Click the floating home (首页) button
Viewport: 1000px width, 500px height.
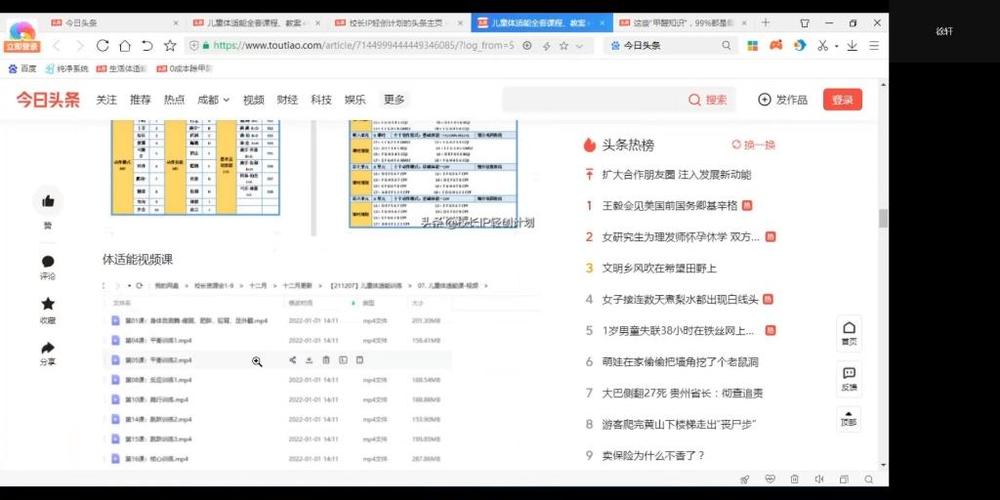click(x=849, y=334)
